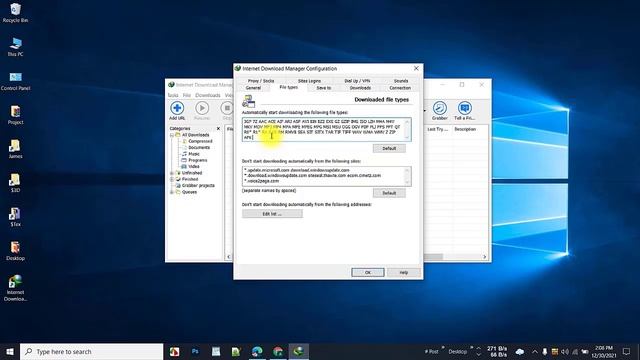The image size is (640, 360).
Task: Show hidden system tray icons
Action: 534,351
